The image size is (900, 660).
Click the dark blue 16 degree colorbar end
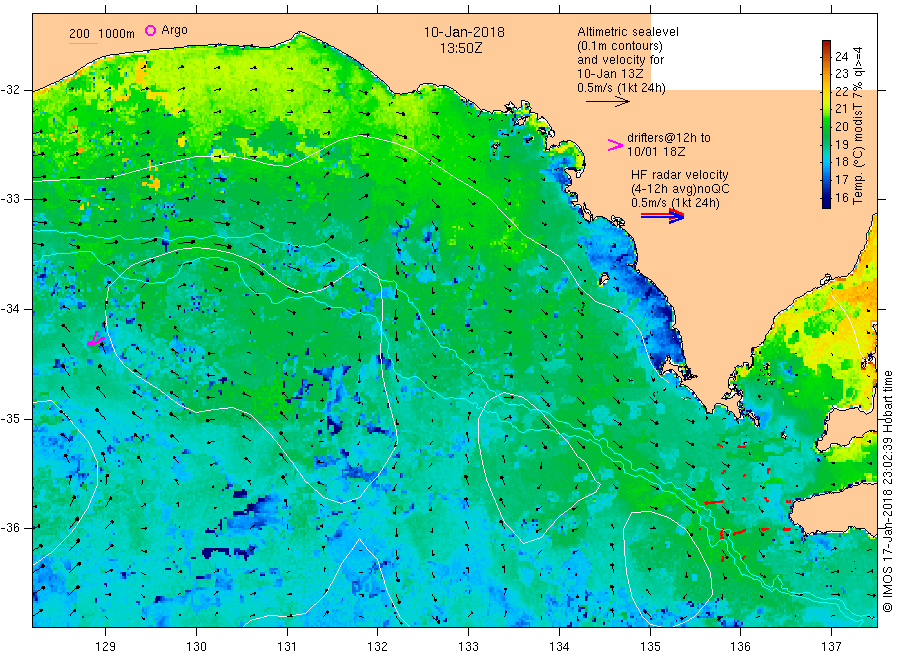[x=827, y=201]
